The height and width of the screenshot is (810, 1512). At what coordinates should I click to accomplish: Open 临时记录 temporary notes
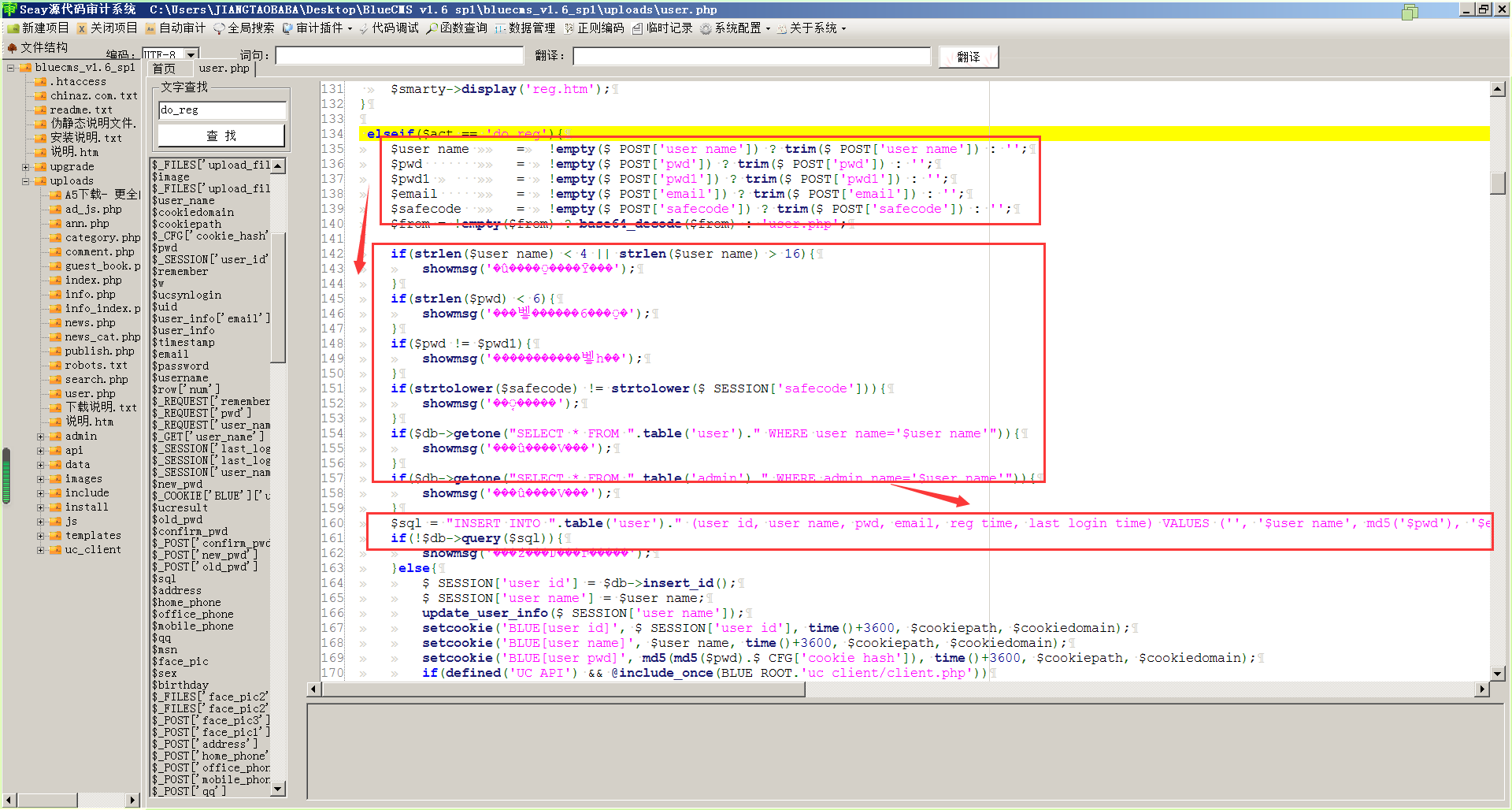(x=662, y=28)
